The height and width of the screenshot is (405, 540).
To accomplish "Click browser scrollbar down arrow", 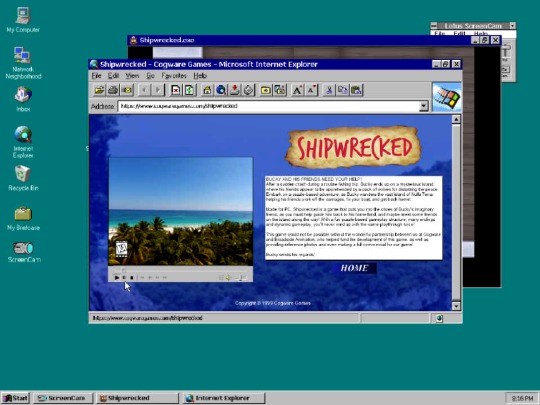I will click(x=456, y=306).
